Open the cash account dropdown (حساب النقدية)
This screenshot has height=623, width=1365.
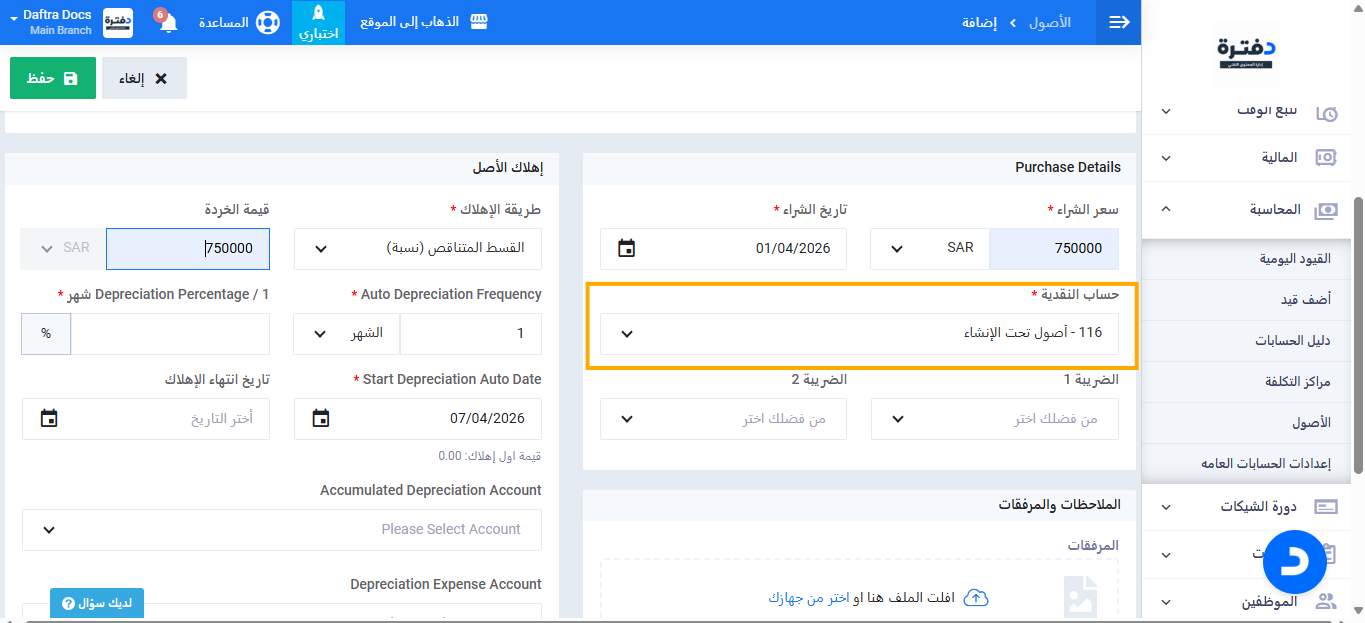[860, 333]
